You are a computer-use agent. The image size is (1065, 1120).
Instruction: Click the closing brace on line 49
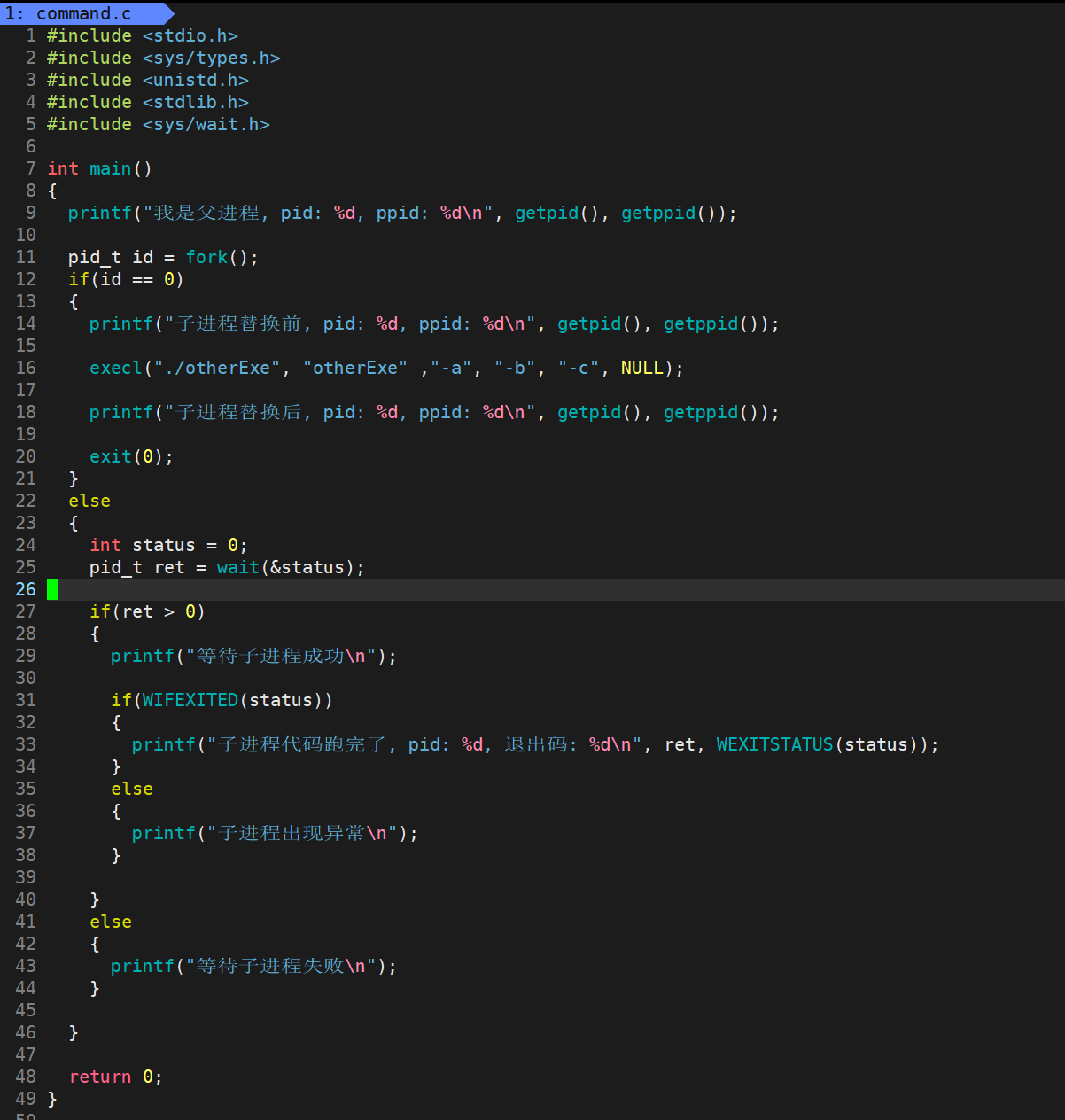(52, 1099)
